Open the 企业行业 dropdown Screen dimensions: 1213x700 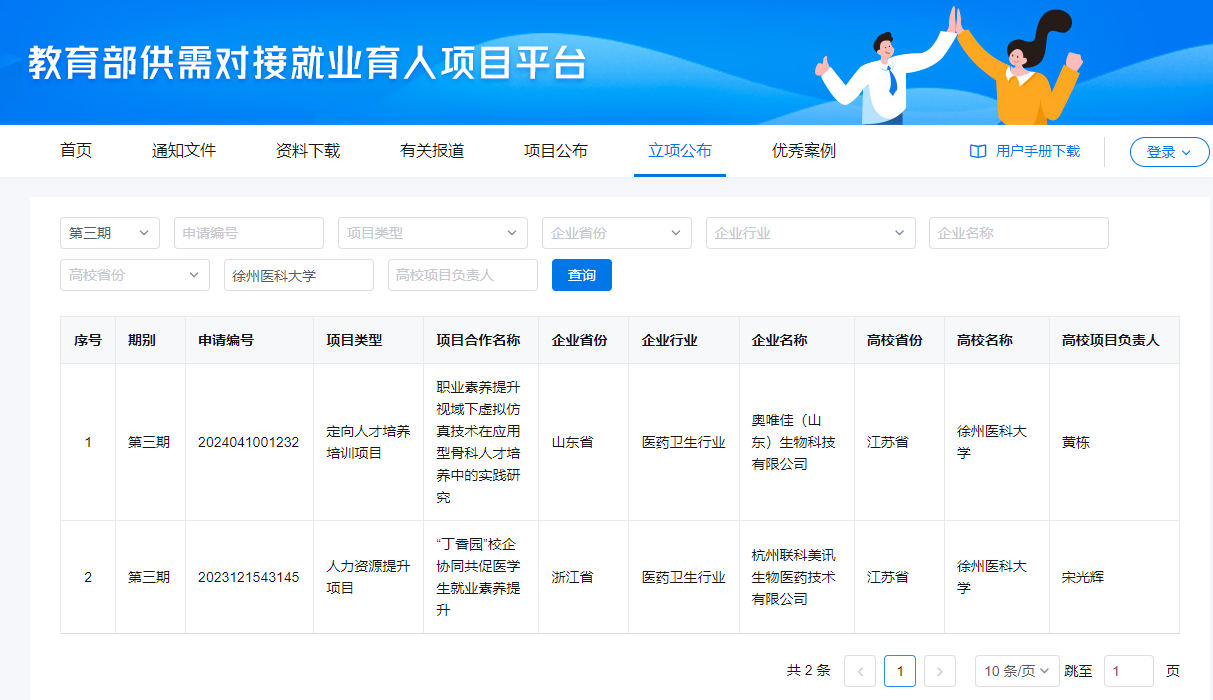[810, 233]
